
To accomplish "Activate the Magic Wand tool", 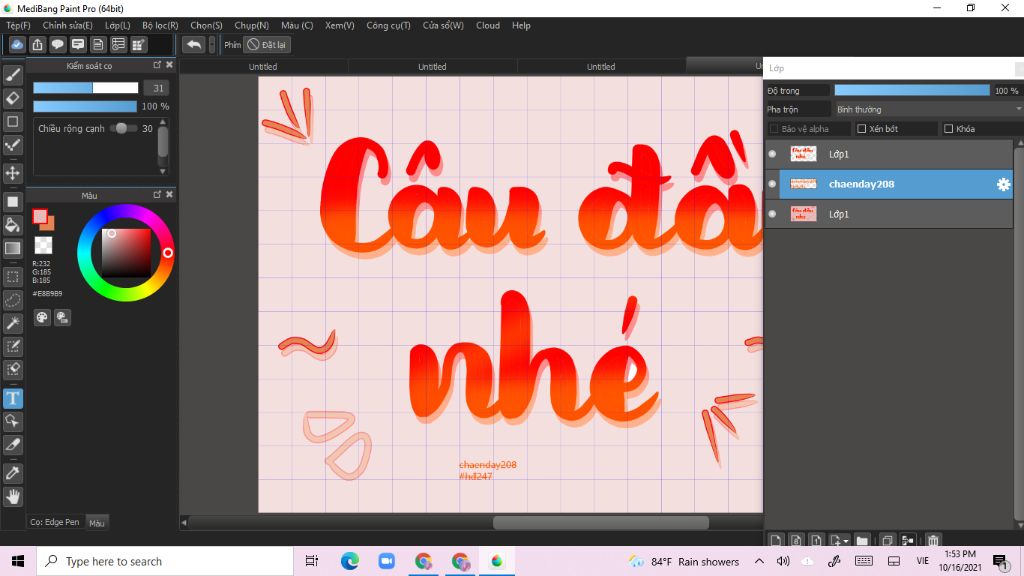I will pos(12,323).
